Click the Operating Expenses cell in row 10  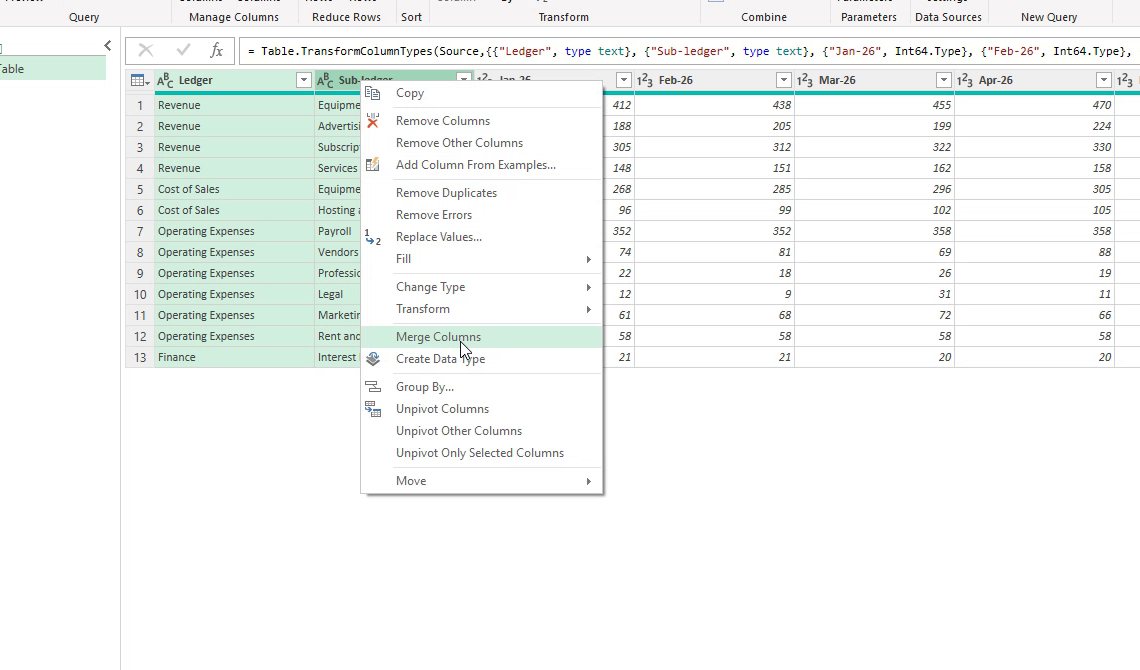click(x=234, y=294)
